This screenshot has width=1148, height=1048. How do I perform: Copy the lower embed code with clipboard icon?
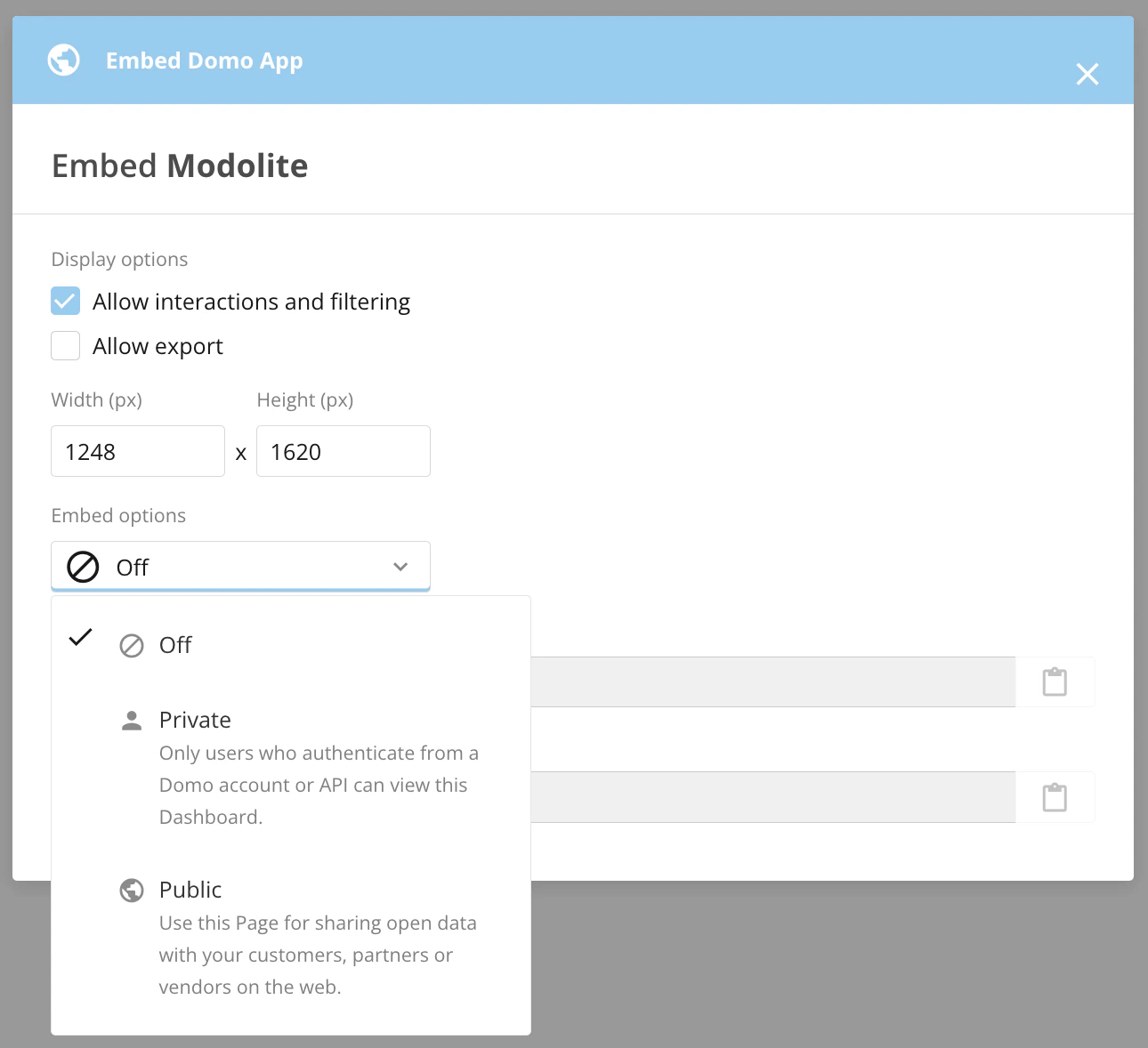point(1055,797)
